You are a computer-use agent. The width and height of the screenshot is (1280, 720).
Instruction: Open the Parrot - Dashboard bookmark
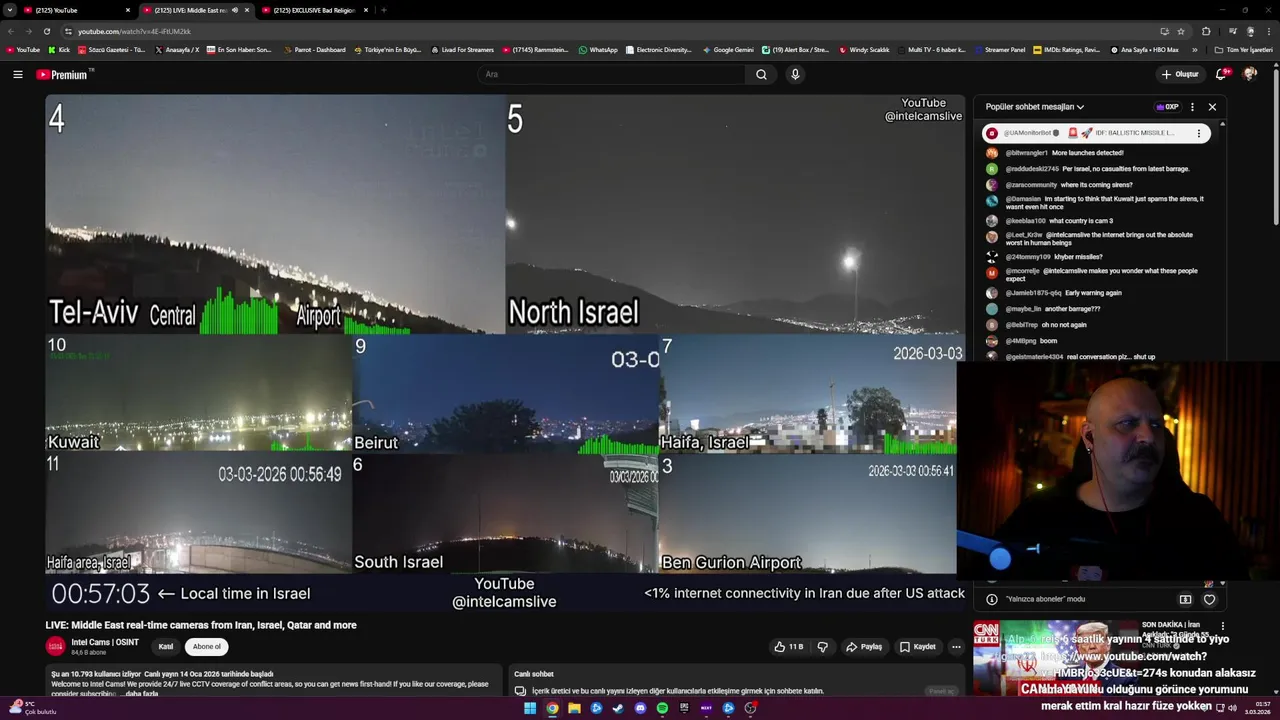(315, 49)
